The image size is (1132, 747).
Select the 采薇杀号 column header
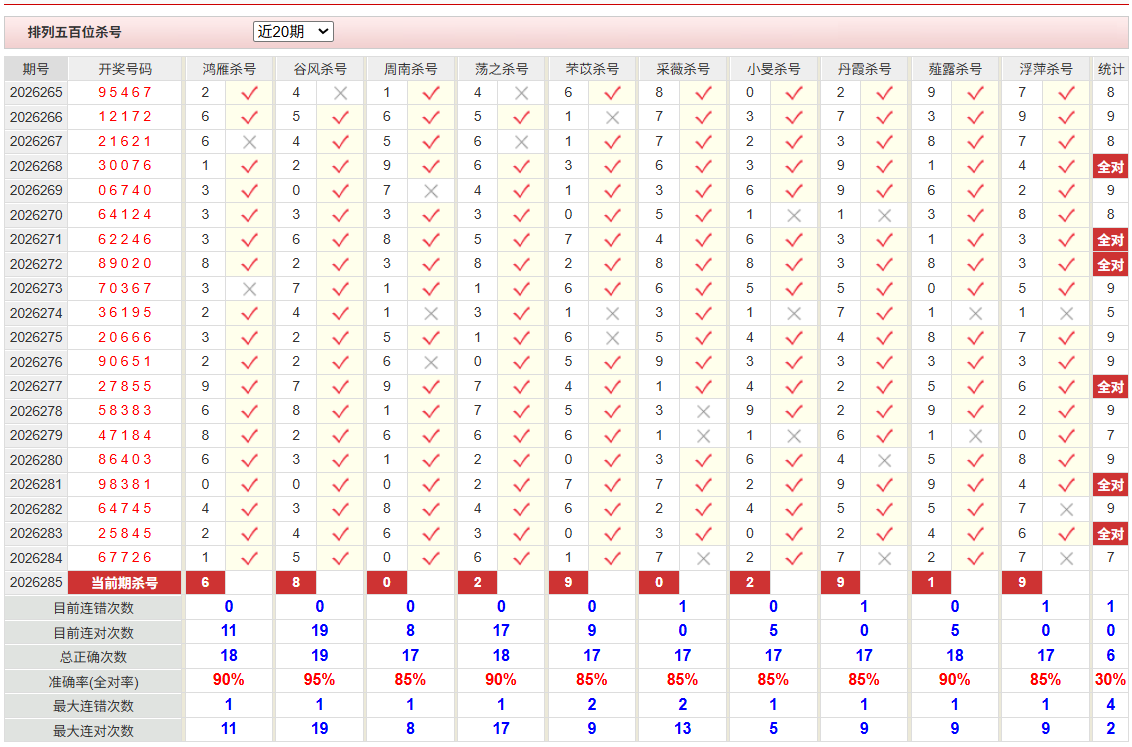682,69
